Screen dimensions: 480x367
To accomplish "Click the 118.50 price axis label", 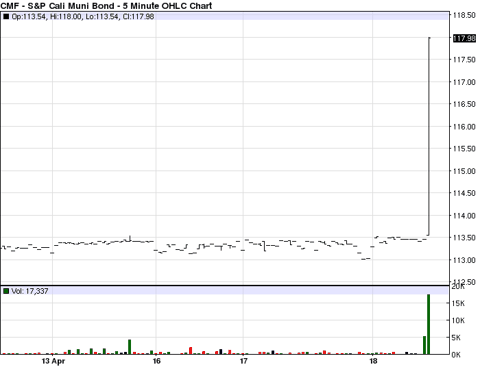I will 464,15.
